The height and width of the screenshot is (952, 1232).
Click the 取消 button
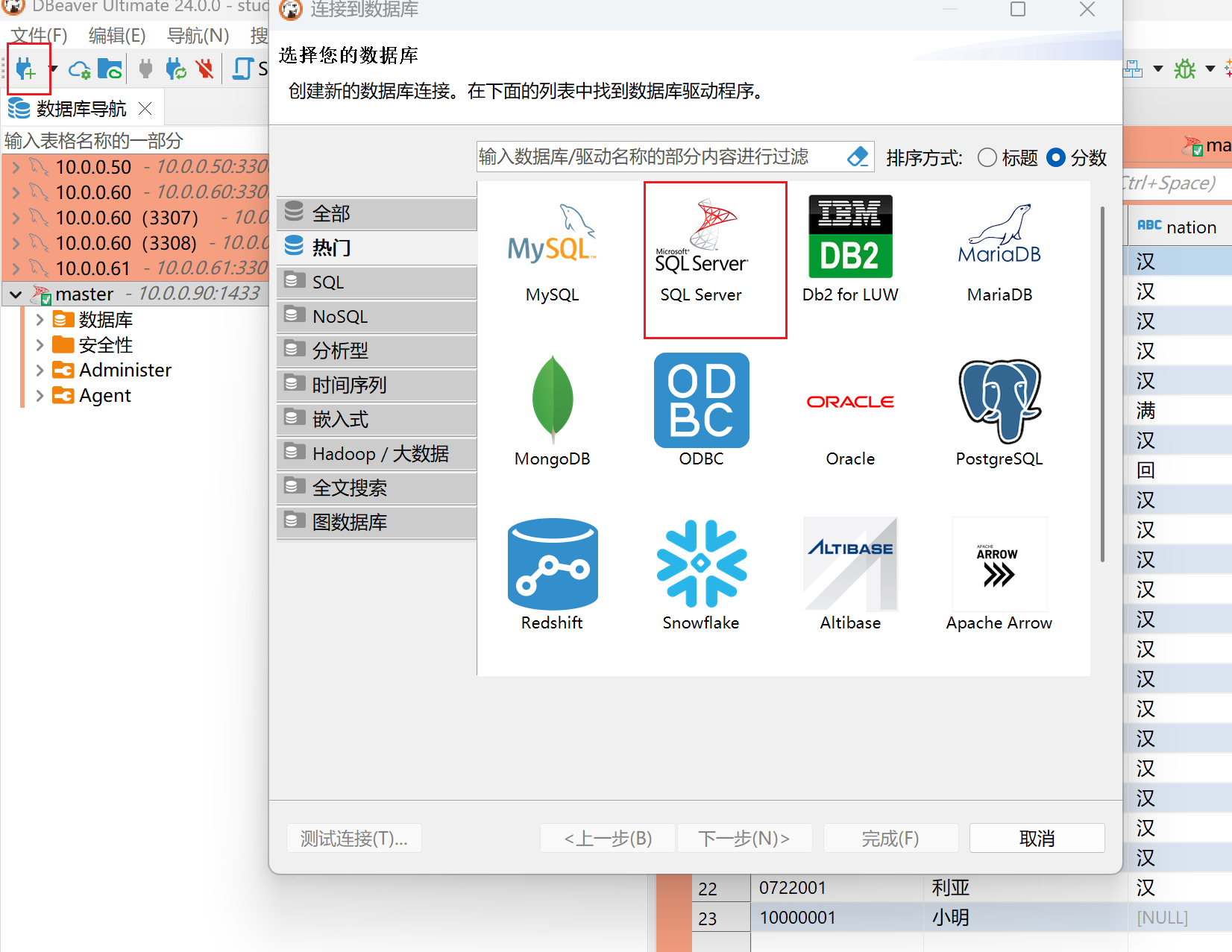click(1037, 838)
